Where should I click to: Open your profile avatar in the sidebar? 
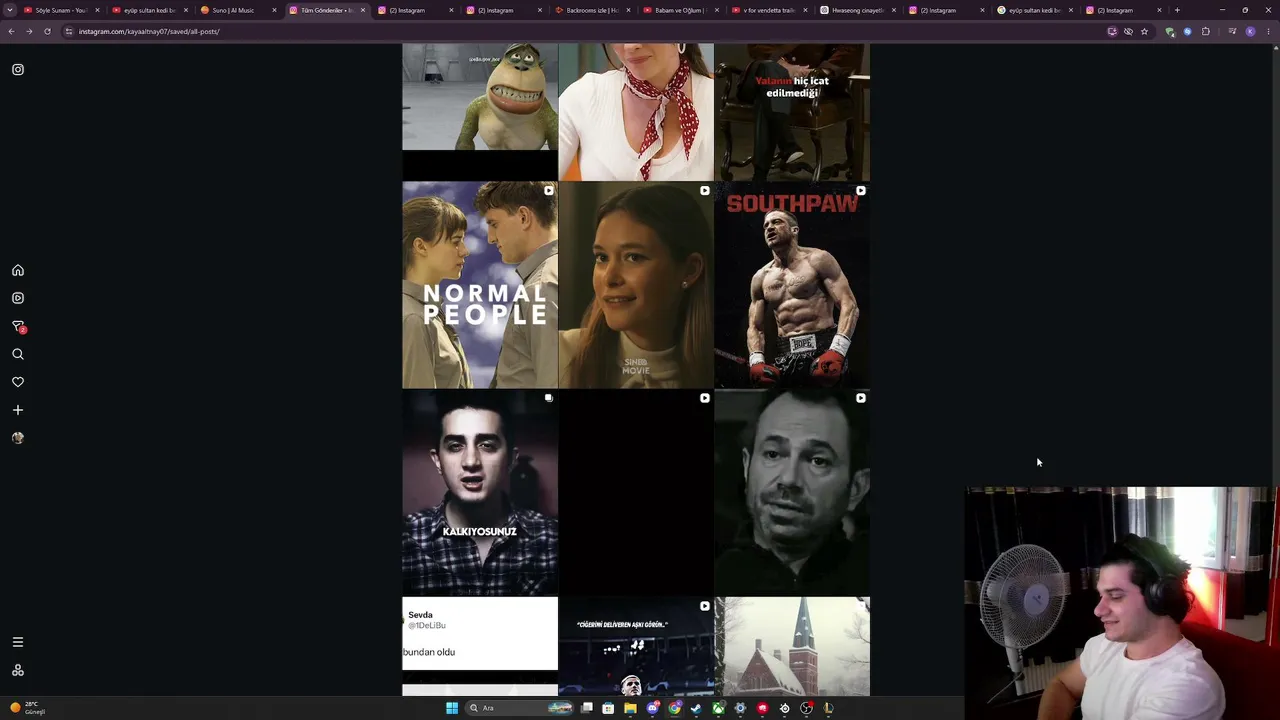coord(18,438)
